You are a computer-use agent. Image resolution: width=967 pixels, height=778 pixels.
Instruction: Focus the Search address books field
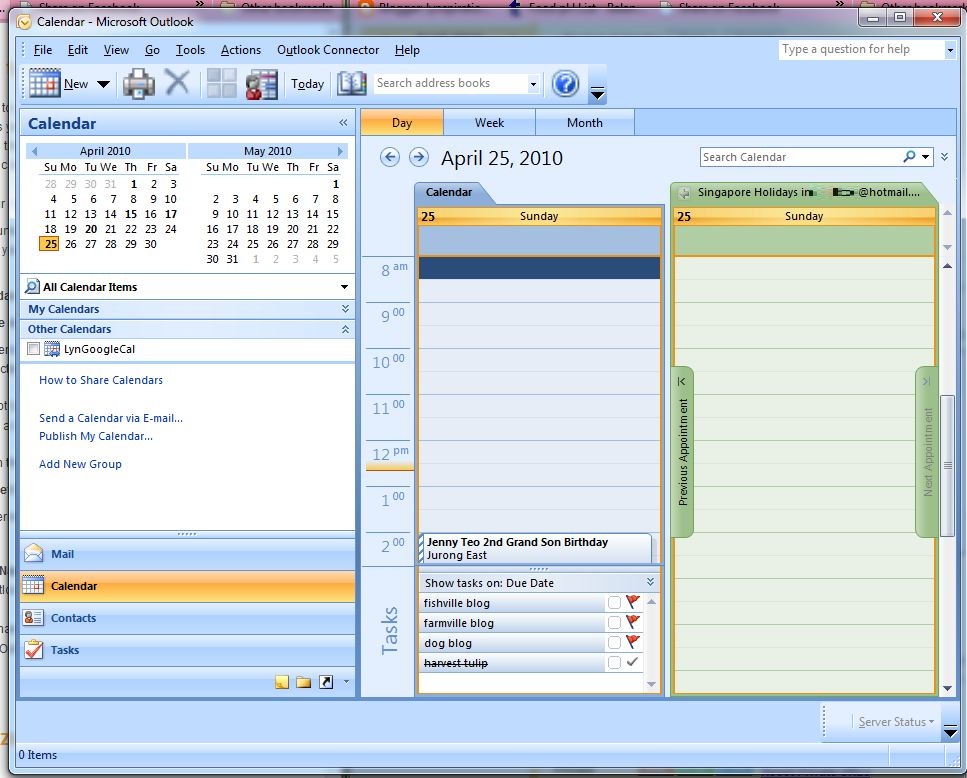[x=450, y=83]
